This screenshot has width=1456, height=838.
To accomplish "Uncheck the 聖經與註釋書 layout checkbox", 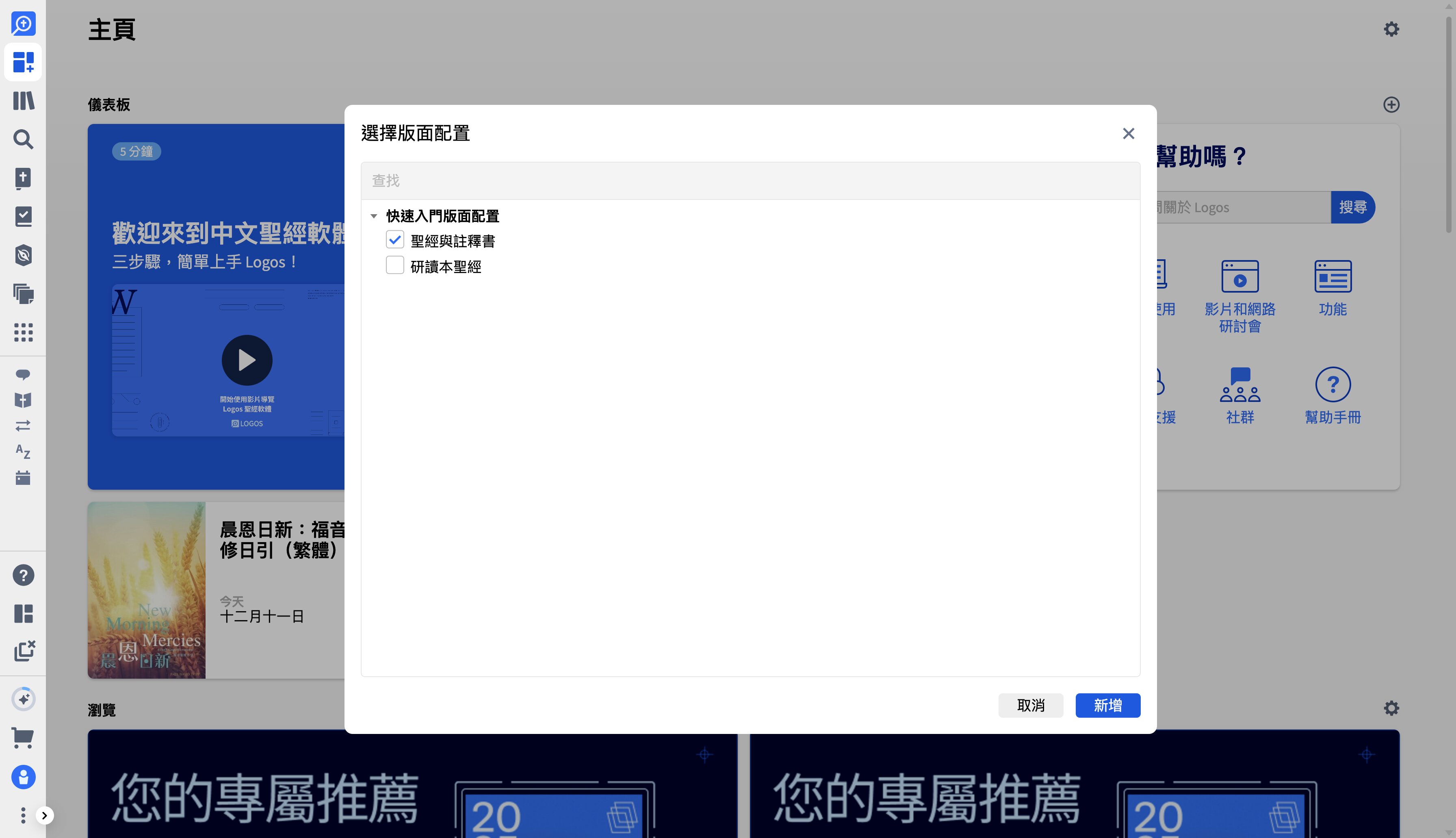I will pos(394,240).
